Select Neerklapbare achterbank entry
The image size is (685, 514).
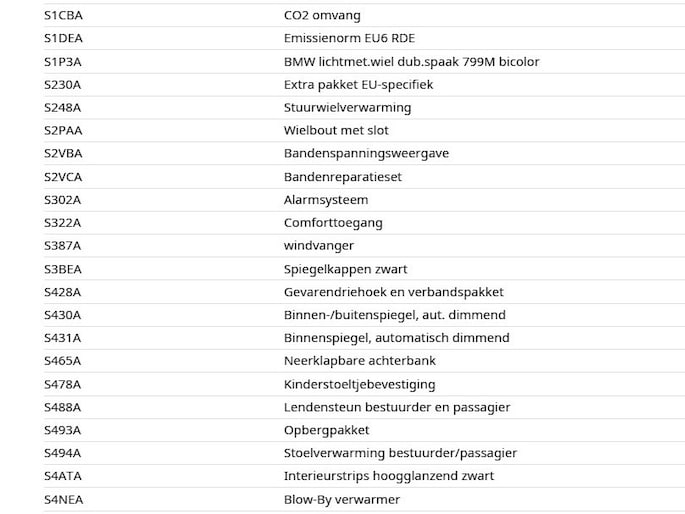(360, 361)
